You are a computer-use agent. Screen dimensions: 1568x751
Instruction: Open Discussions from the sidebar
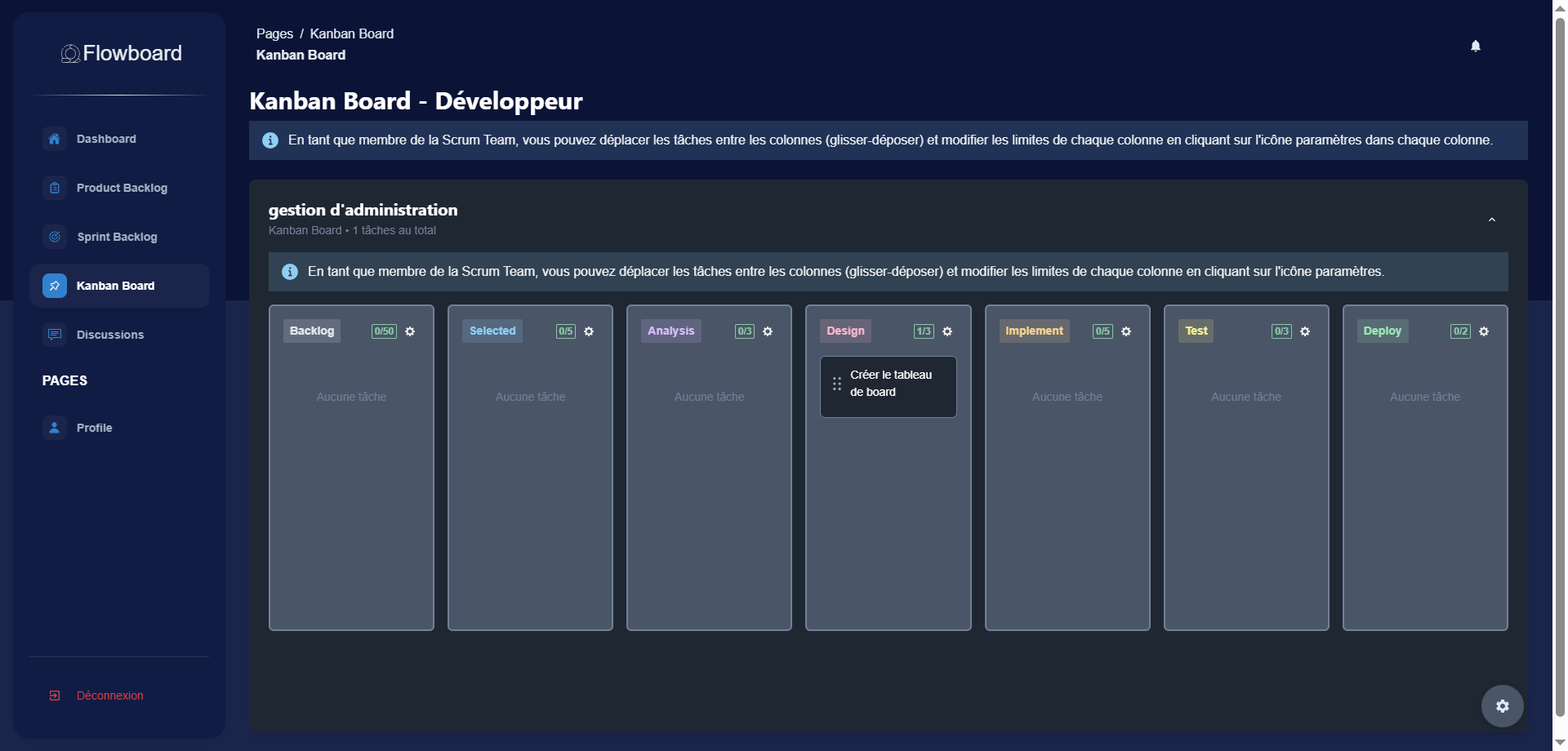119,335
